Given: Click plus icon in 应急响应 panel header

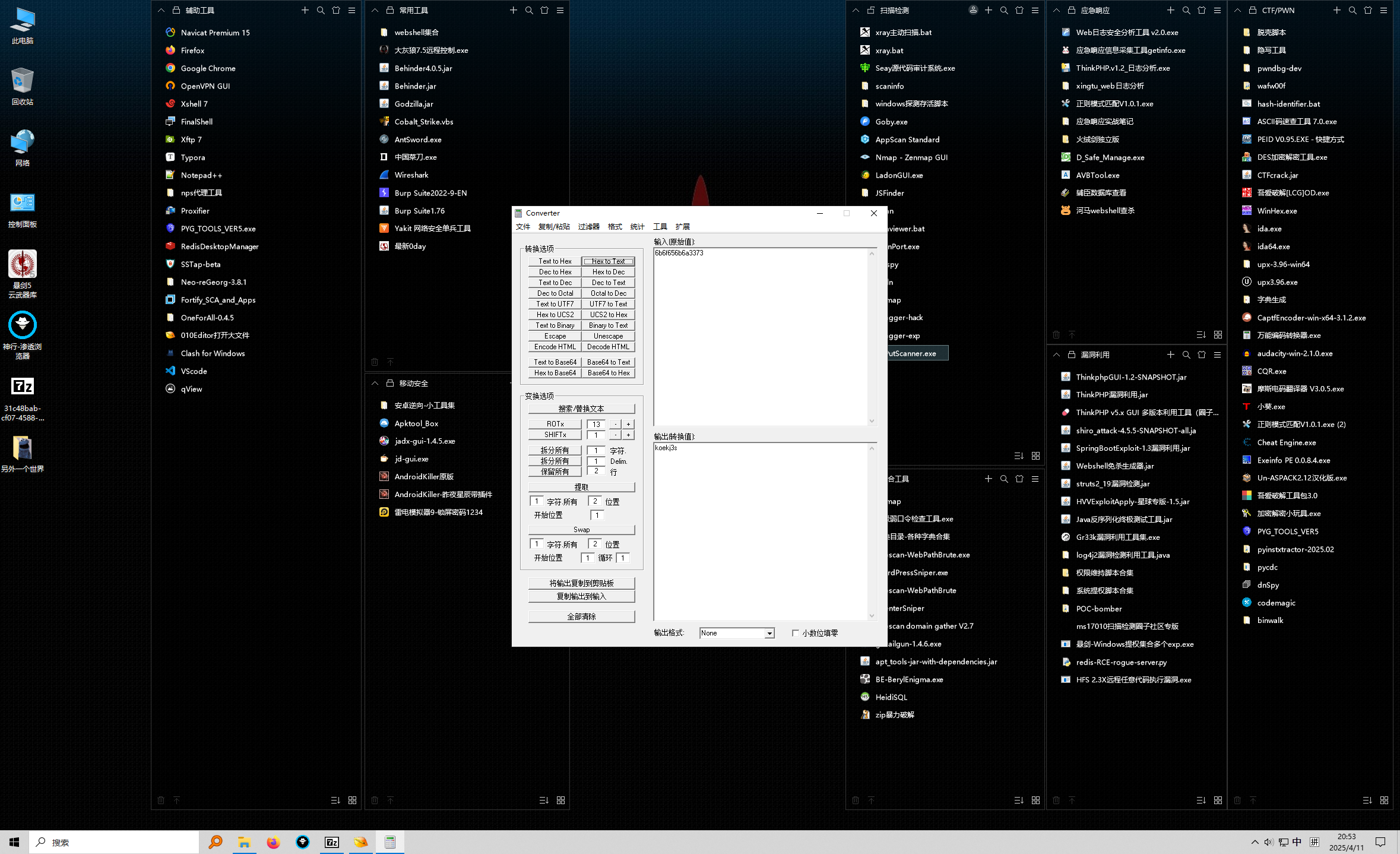Looking at the screenshot, I should pos(1170,10).
